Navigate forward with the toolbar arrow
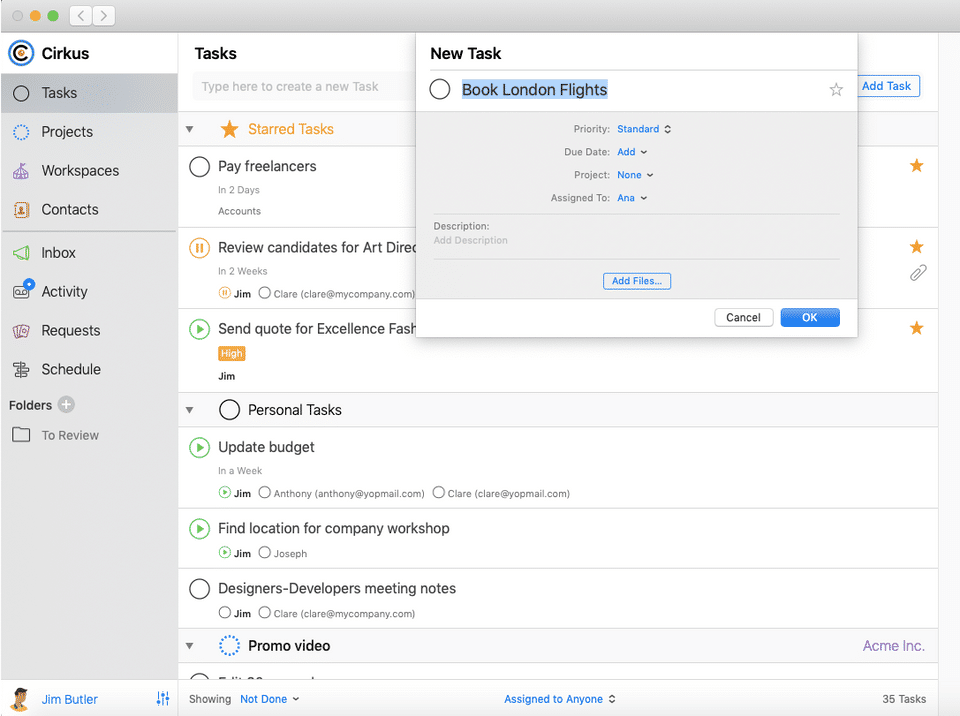The width and height of the screenshot is (960, 716). [x=103, y=16]
